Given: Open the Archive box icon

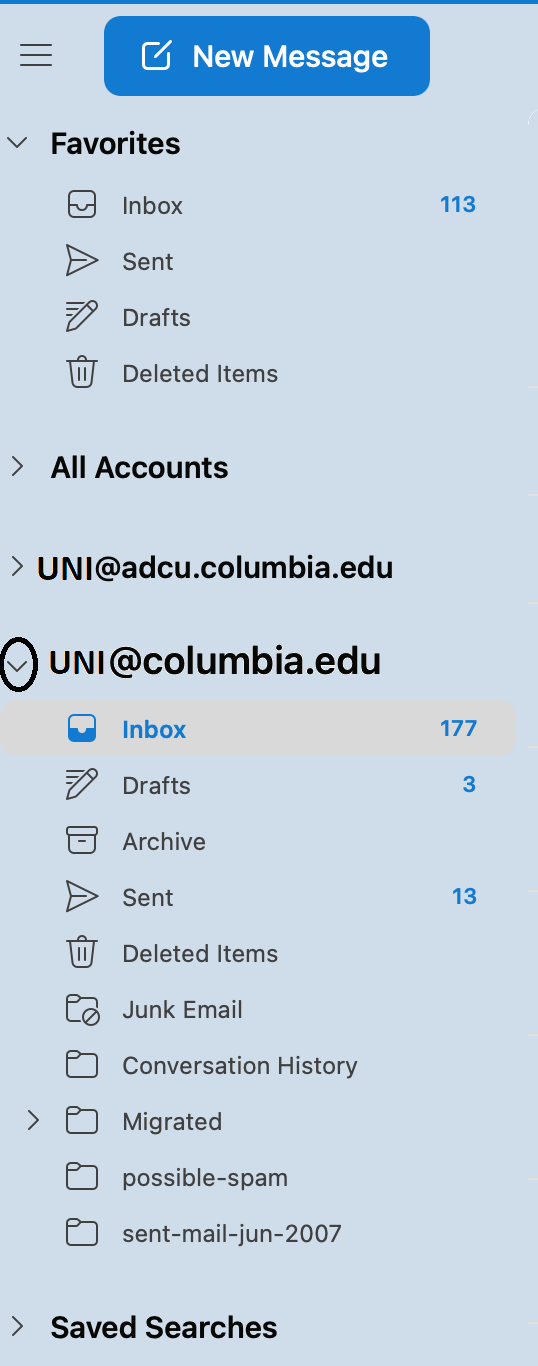Looking at the screenshot, I should coord(82,841).
